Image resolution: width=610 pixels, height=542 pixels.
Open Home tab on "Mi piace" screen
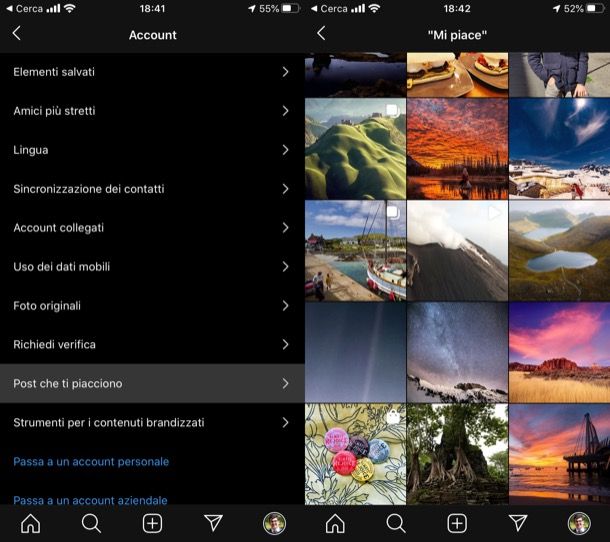point(335,523)
